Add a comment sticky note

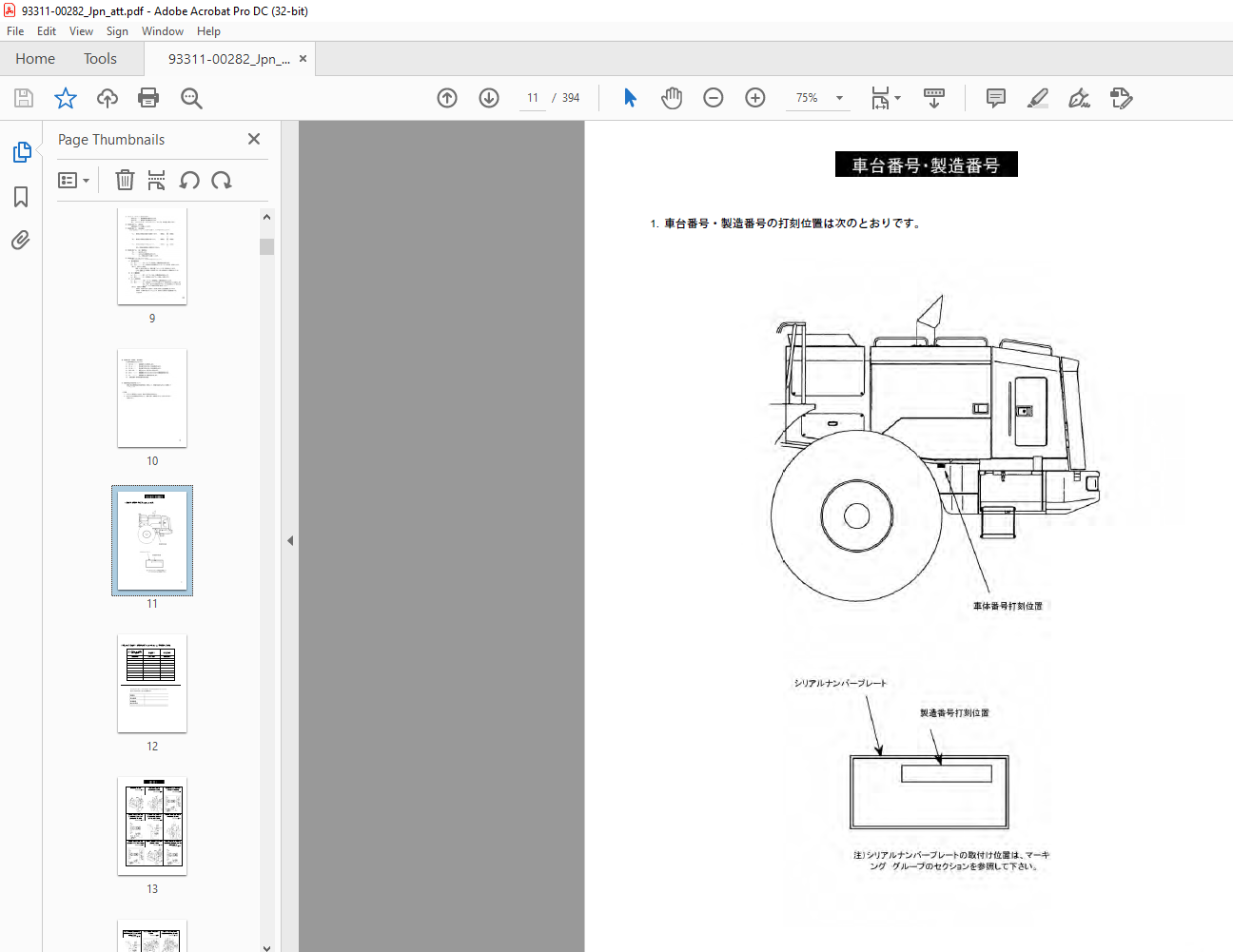click(x=996, y=98)
